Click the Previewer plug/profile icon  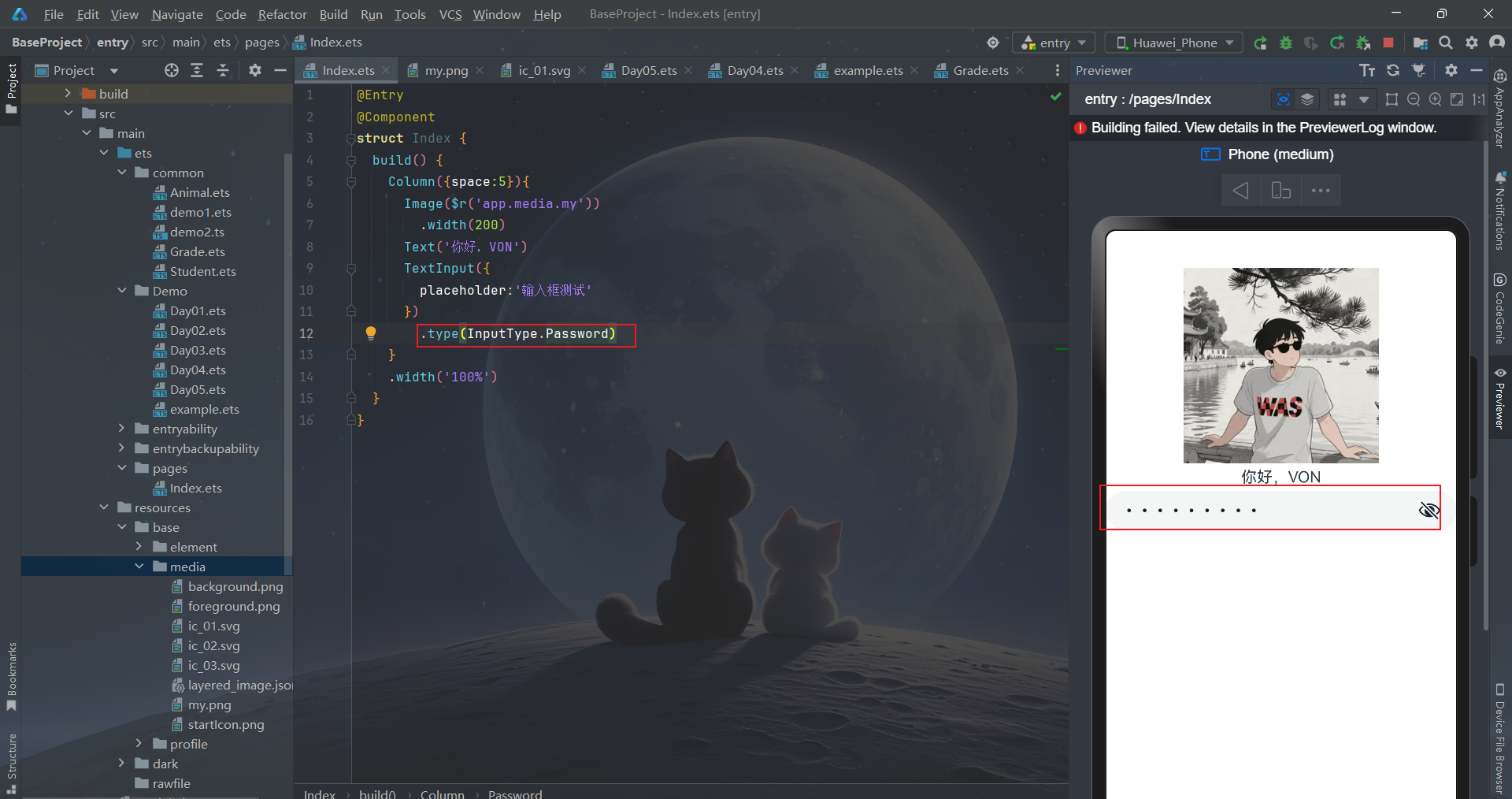click(x=1419, y=70)
